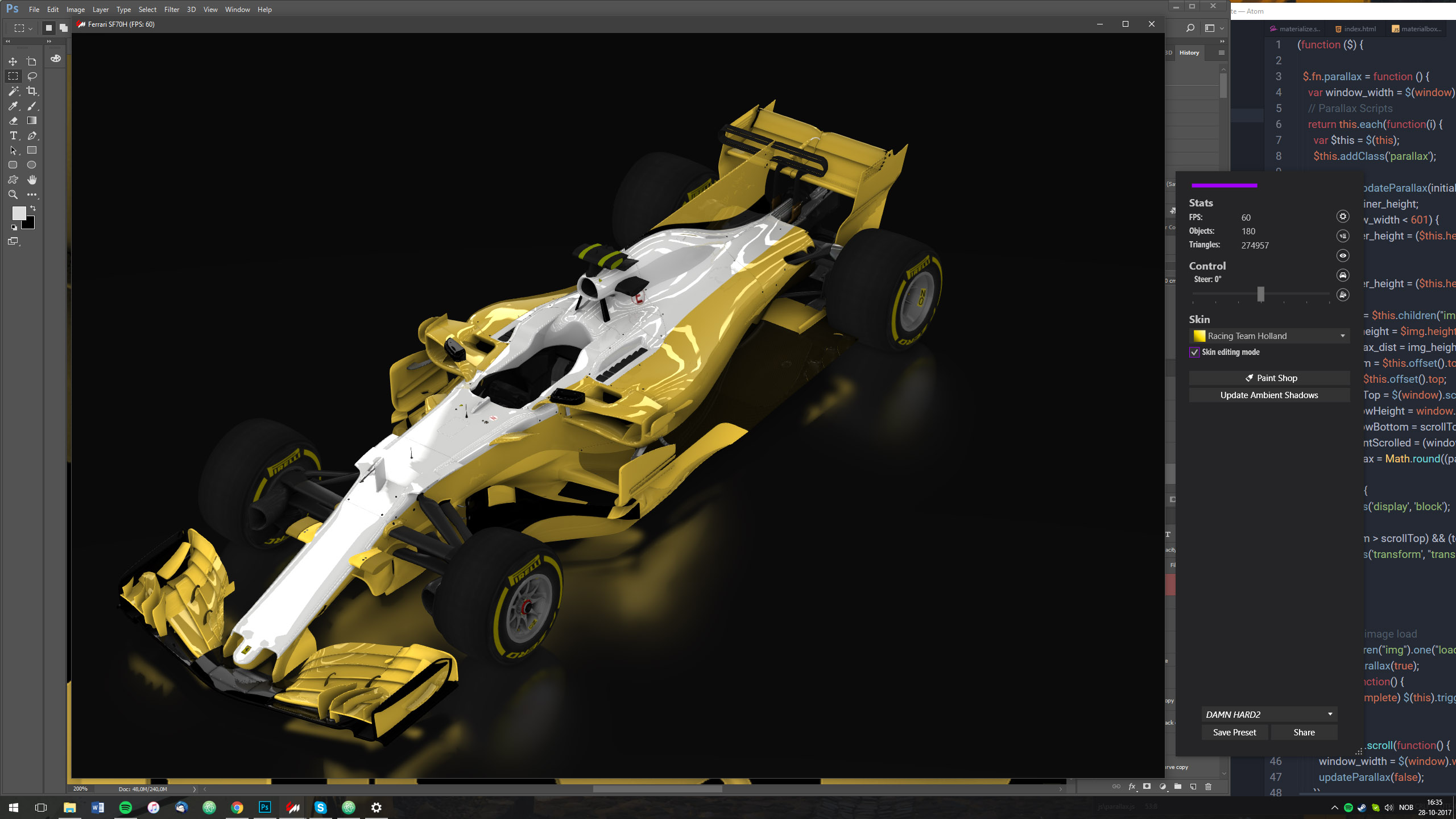Open settings gear in showroom panel
The image size is (1456, 819).
(1343, 217)
